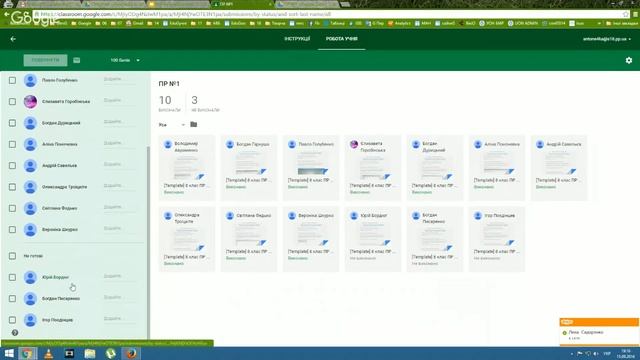Check the box next to Вероніка Шкурко
Viewport: 640px width, 360px height.
pyautogui.click(x=12, y=230)
